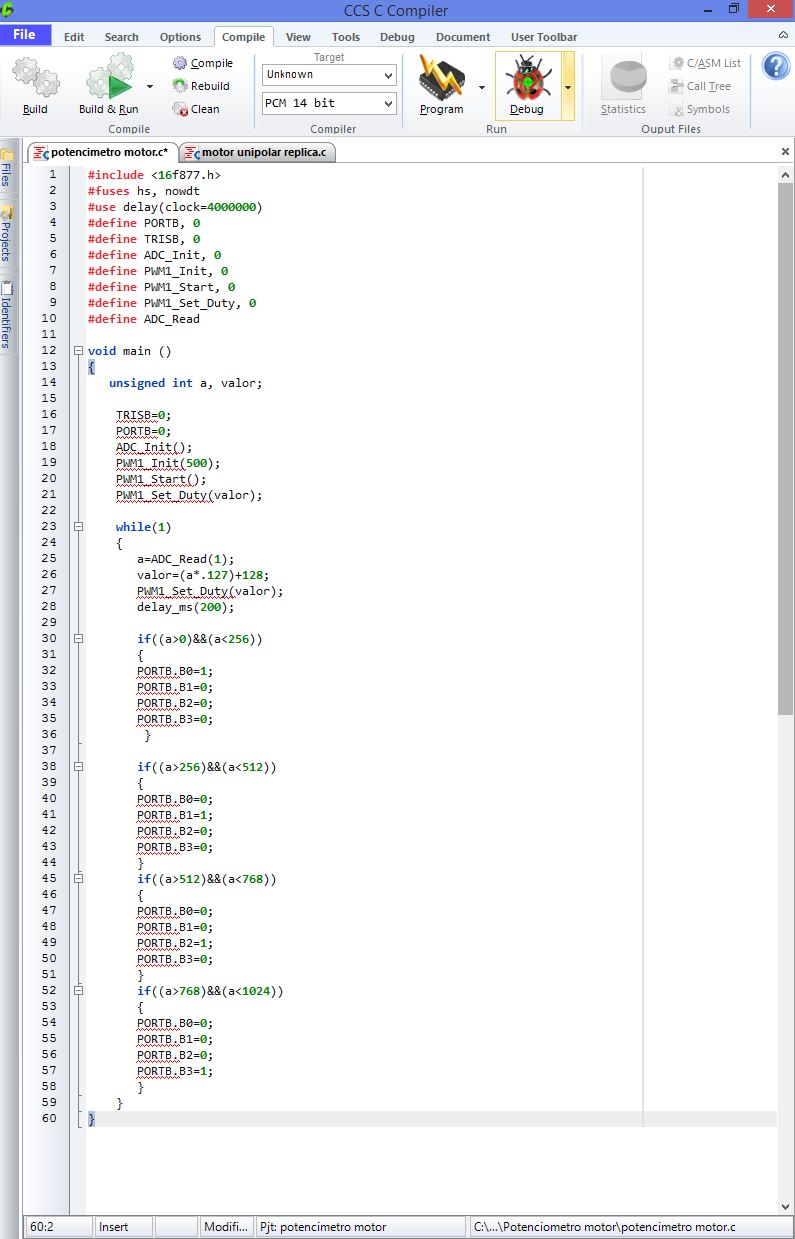Viewport: 795px width, 1239px height.
Task: Open the Debug dropdown arrow
Action: point(568,87)
